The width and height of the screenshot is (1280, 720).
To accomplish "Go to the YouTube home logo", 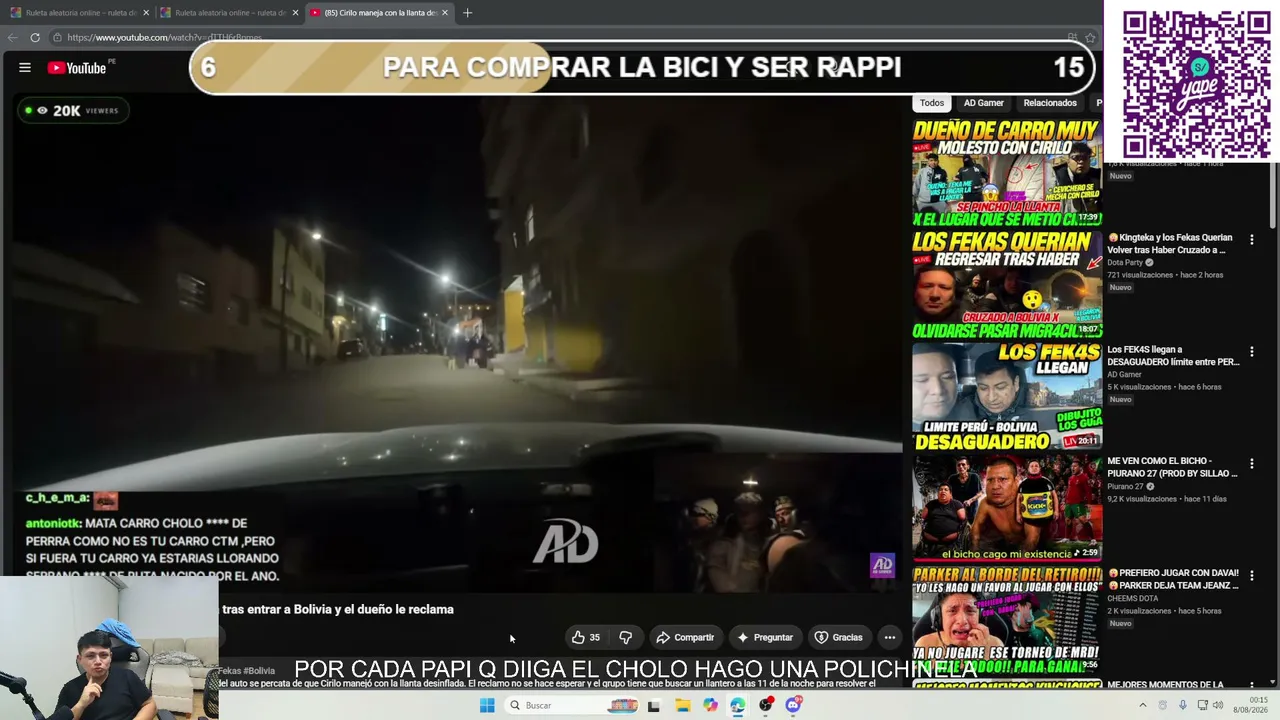I will click(x=77, y=68).
